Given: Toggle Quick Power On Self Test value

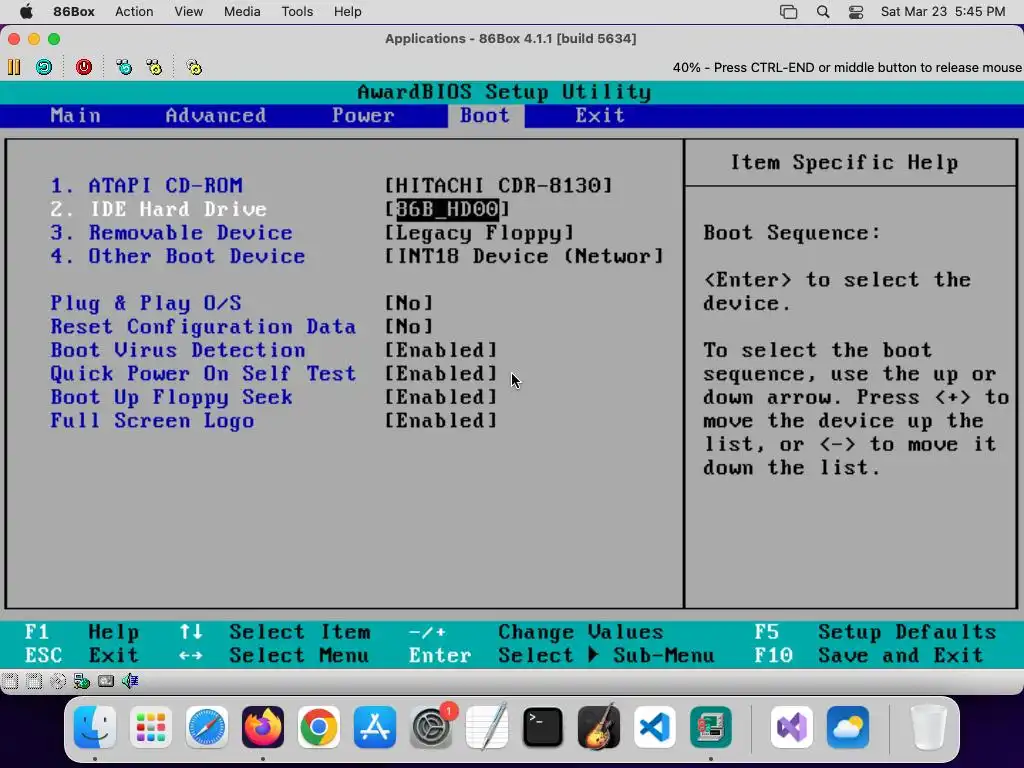Looking at the screenshot, I should click(441, 374).
